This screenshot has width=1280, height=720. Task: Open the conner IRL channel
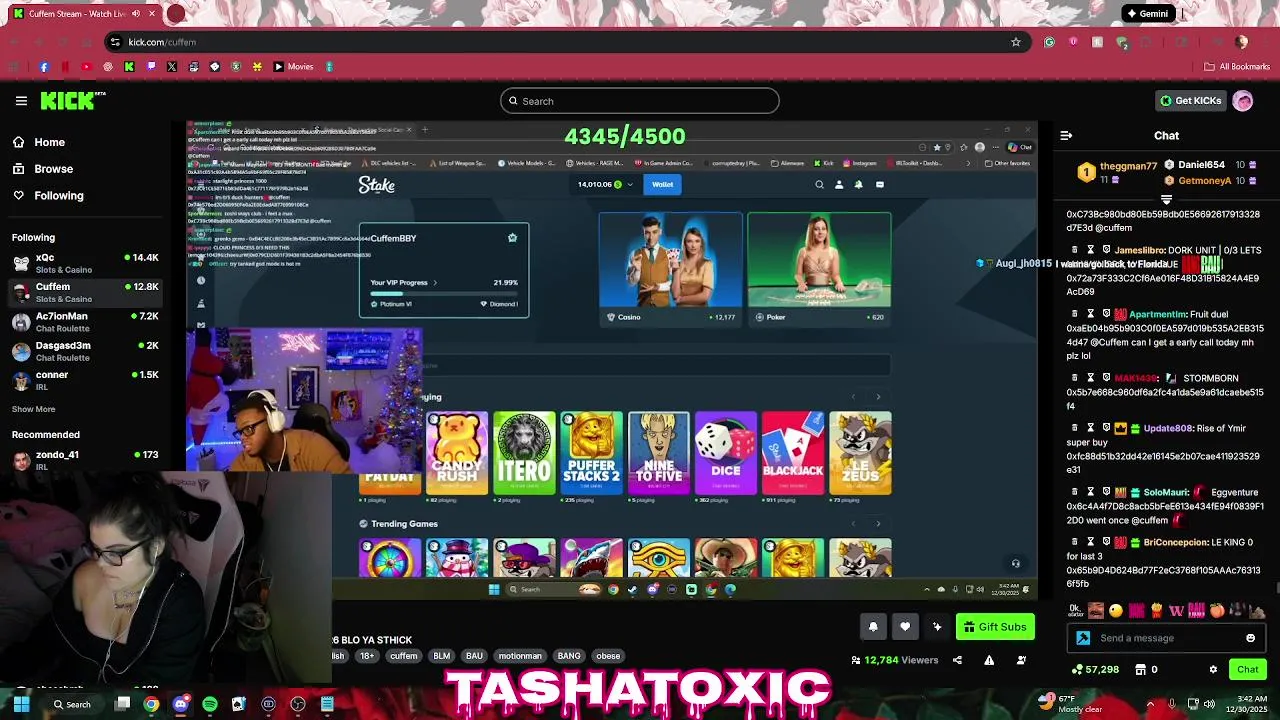tap(85, 380)
